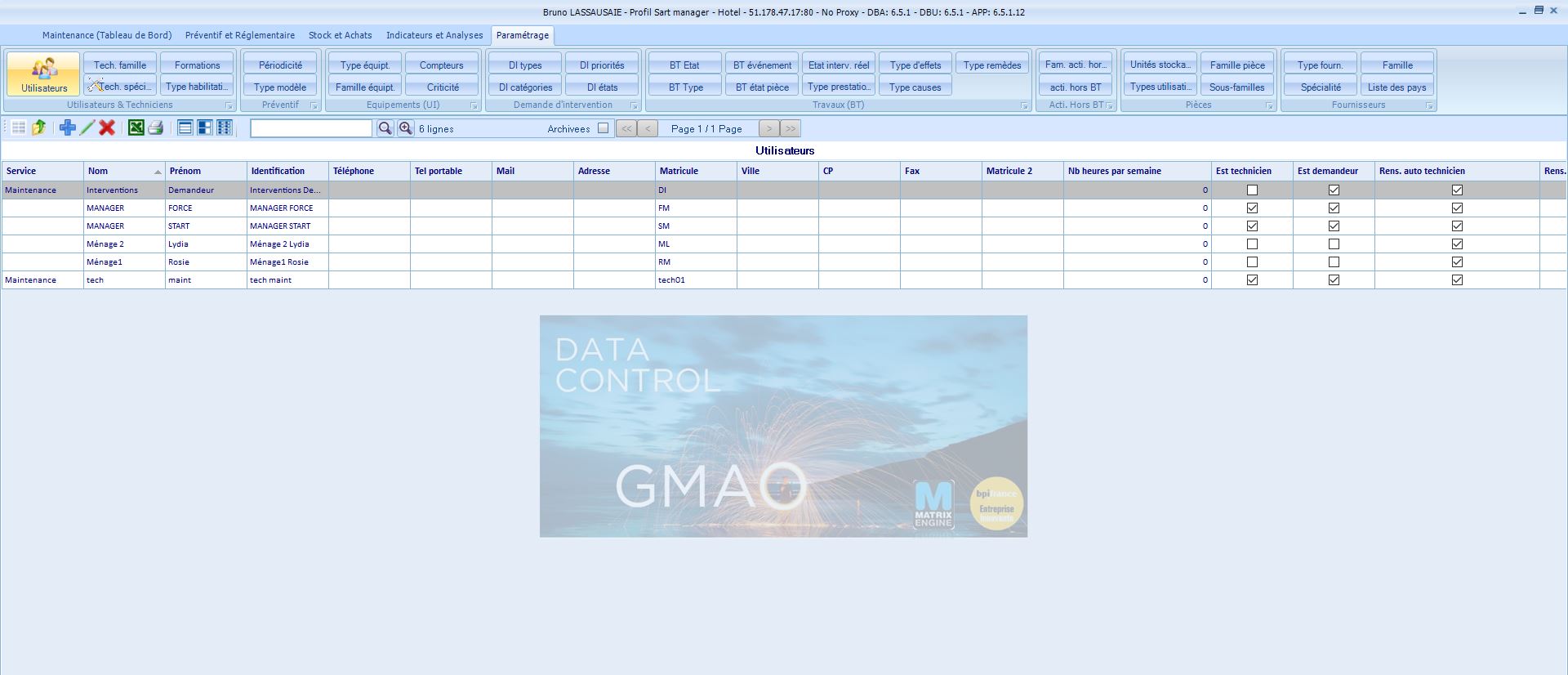Toggle Est technicien for tech maint row
This screenshot has height=675, width=1568.
[1252, 279]
